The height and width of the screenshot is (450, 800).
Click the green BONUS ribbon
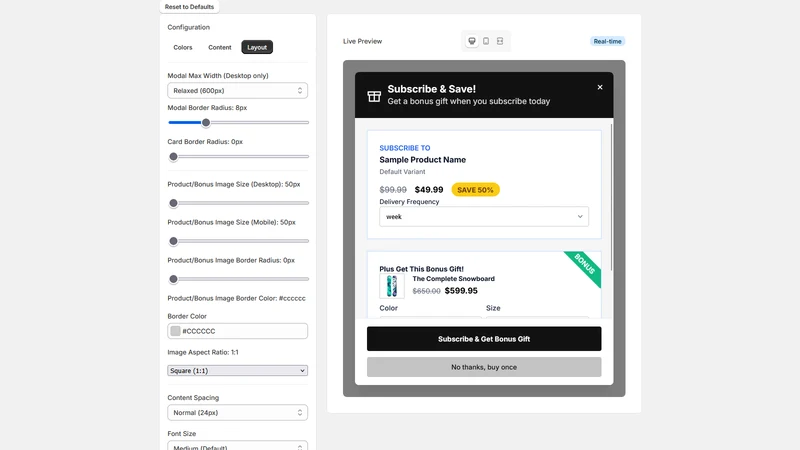[585, 265]
